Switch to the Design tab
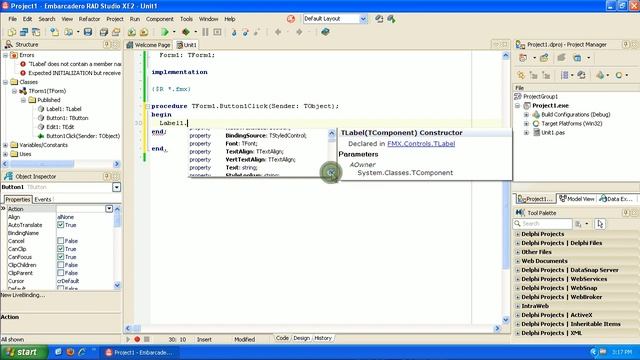This screenshot has height=360, width=640. (x=301, y=338)
